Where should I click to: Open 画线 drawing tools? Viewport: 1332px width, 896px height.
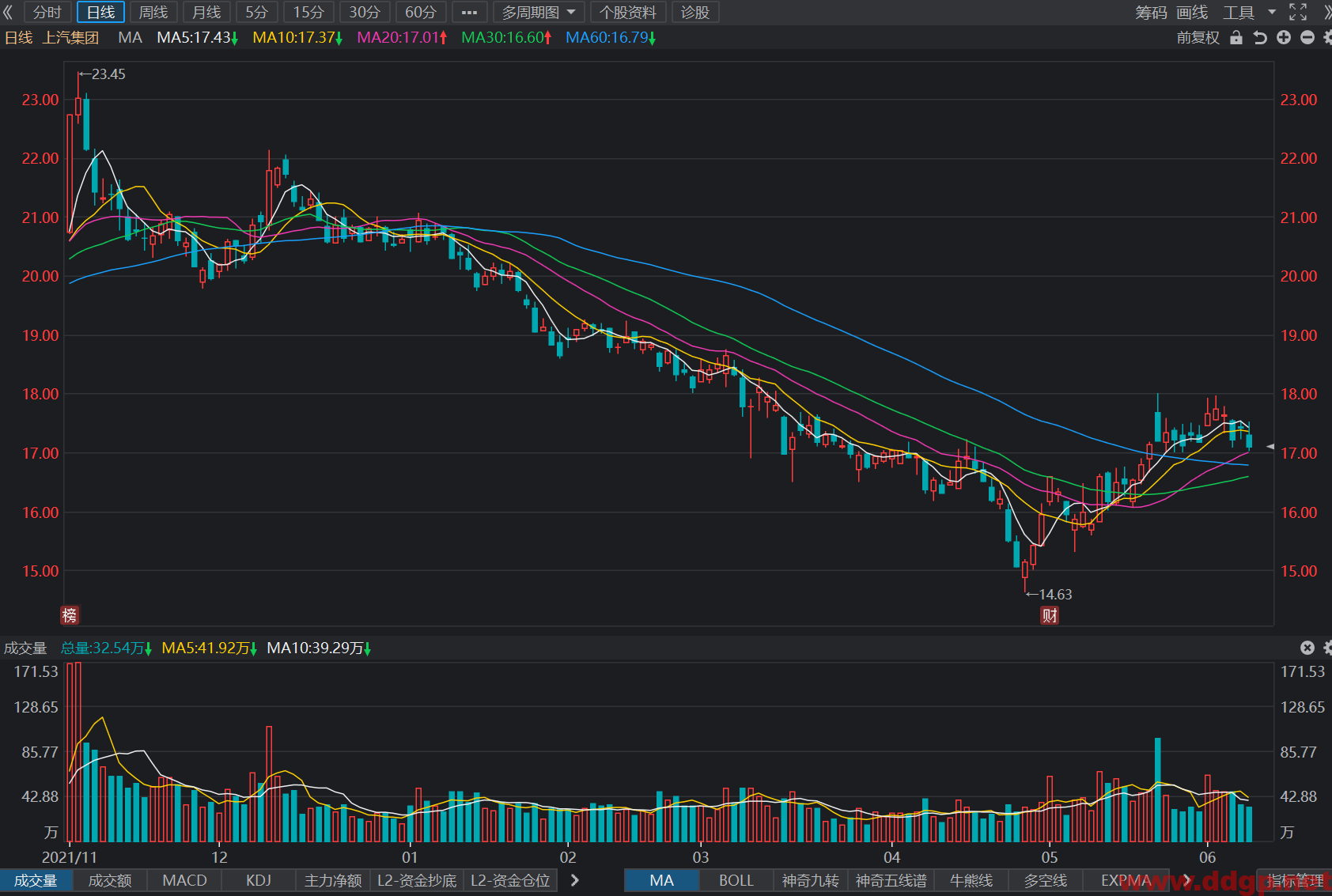tap(1192, 12)
